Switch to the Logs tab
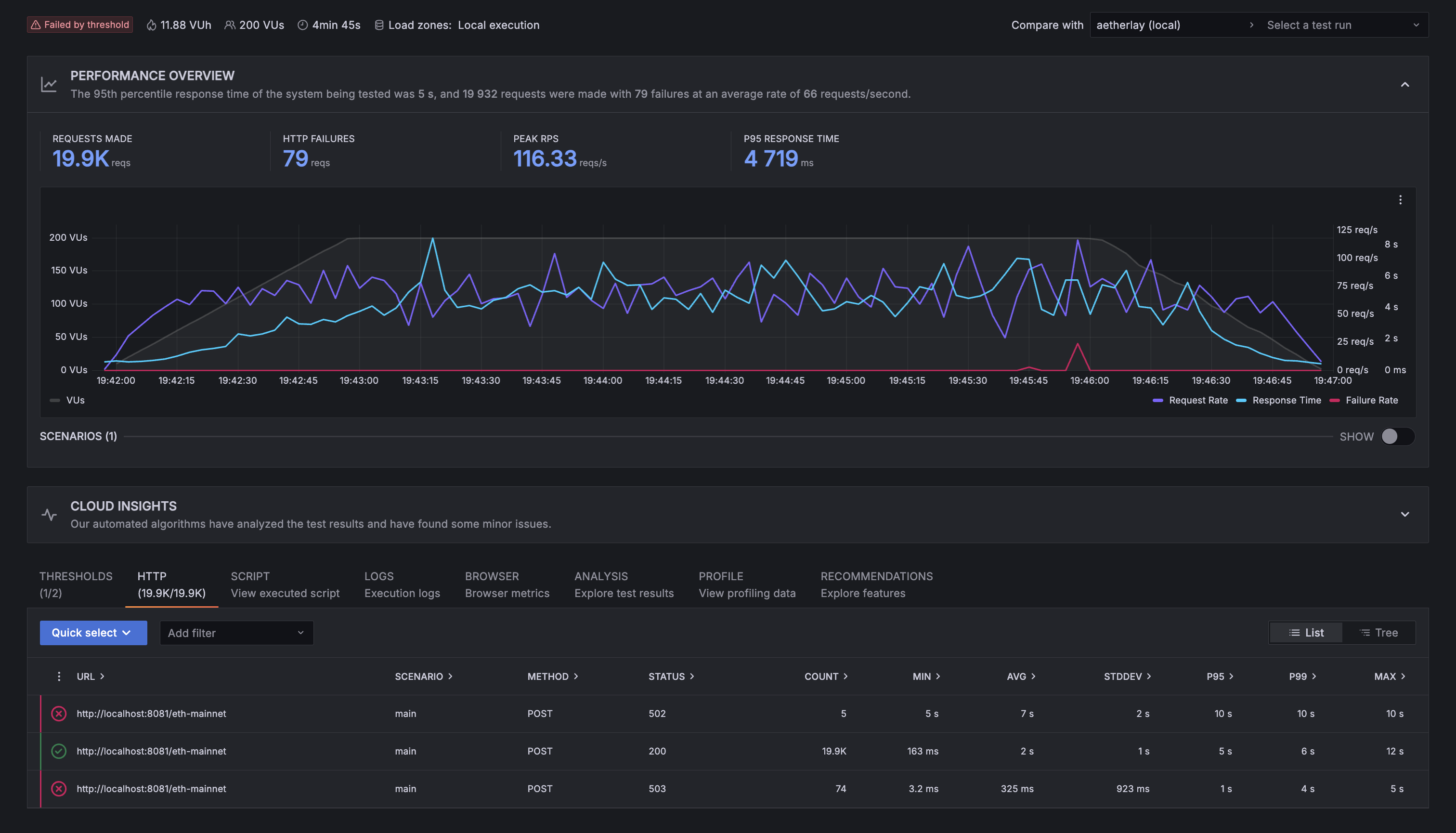1456x833 pixels. click(x=402, y=584)
